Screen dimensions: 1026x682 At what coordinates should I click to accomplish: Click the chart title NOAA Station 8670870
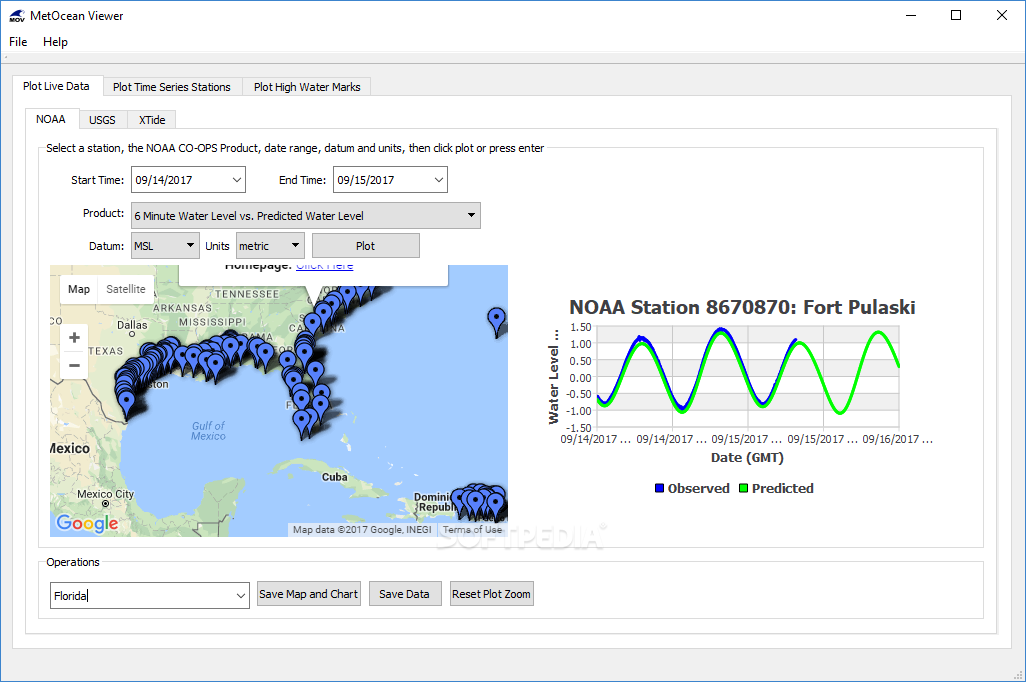[742, 307]
